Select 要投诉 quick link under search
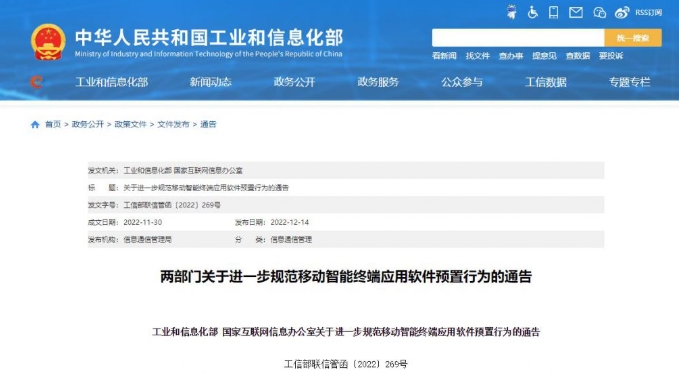 pyautogui.click(x=611, y=56)
